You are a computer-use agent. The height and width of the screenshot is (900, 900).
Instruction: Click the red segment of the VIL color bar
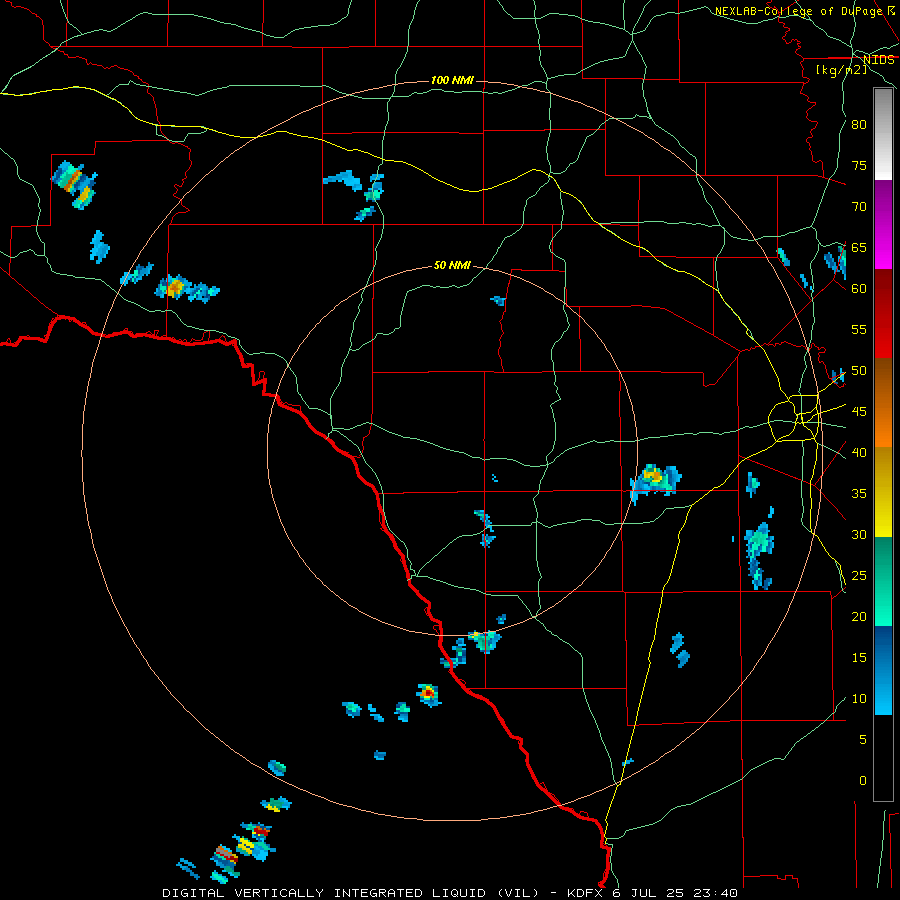tap(883, 314)
